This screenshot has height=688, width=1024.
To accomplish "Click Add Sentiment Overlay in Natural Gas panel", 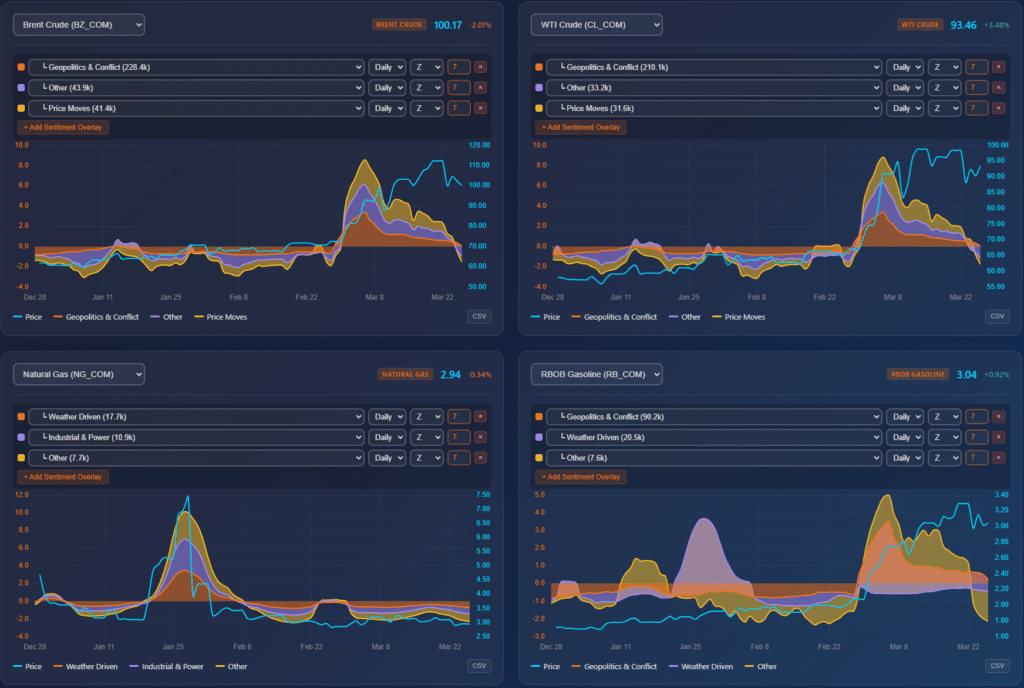I will (63, 477).
